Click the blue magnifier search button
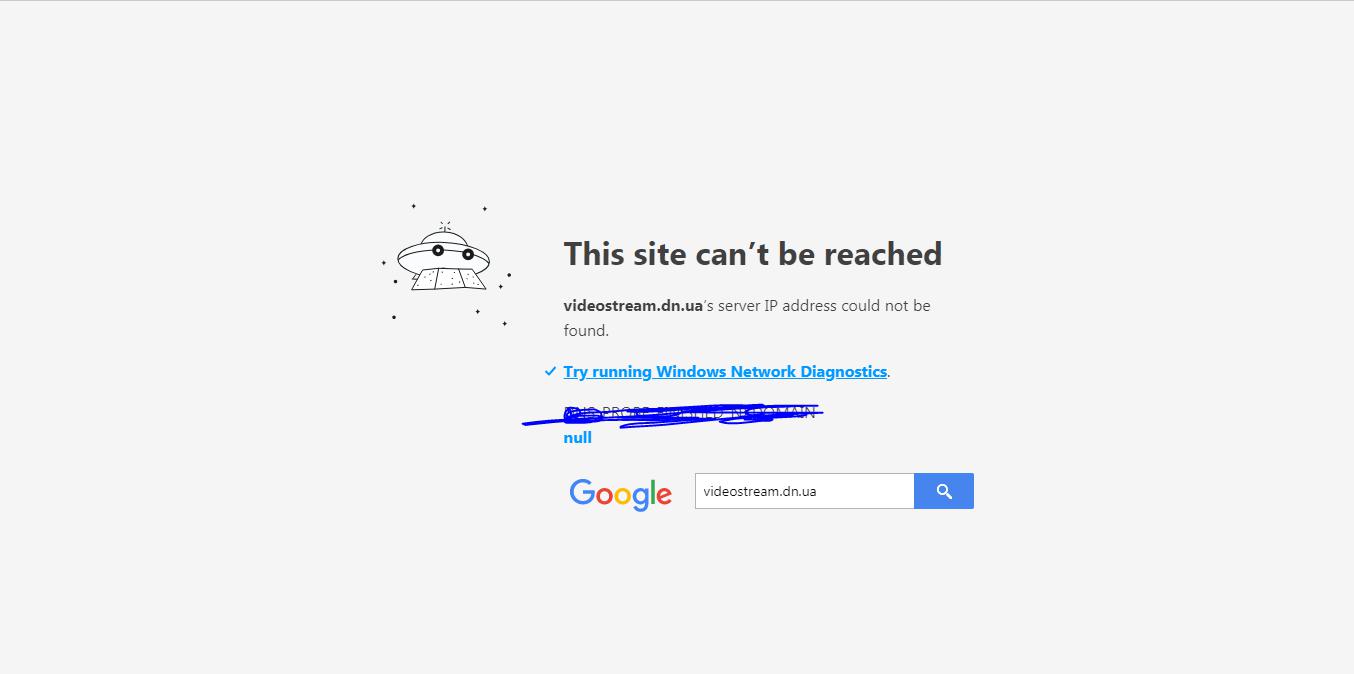Screen dimensions: 1354x674 click(944, 491)
